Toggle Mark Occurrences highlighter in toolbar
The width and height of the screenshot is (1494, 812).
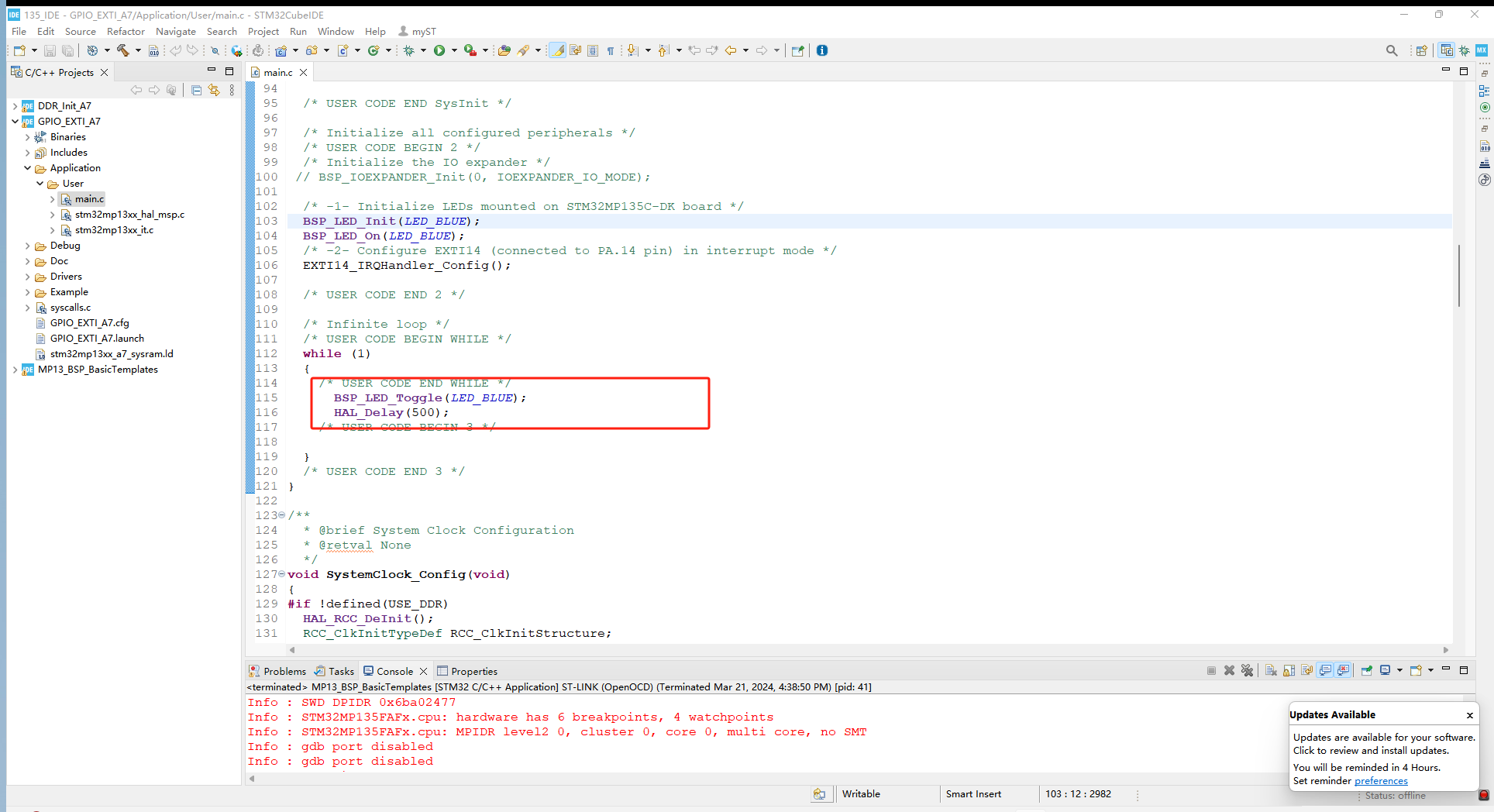(557, 50)
